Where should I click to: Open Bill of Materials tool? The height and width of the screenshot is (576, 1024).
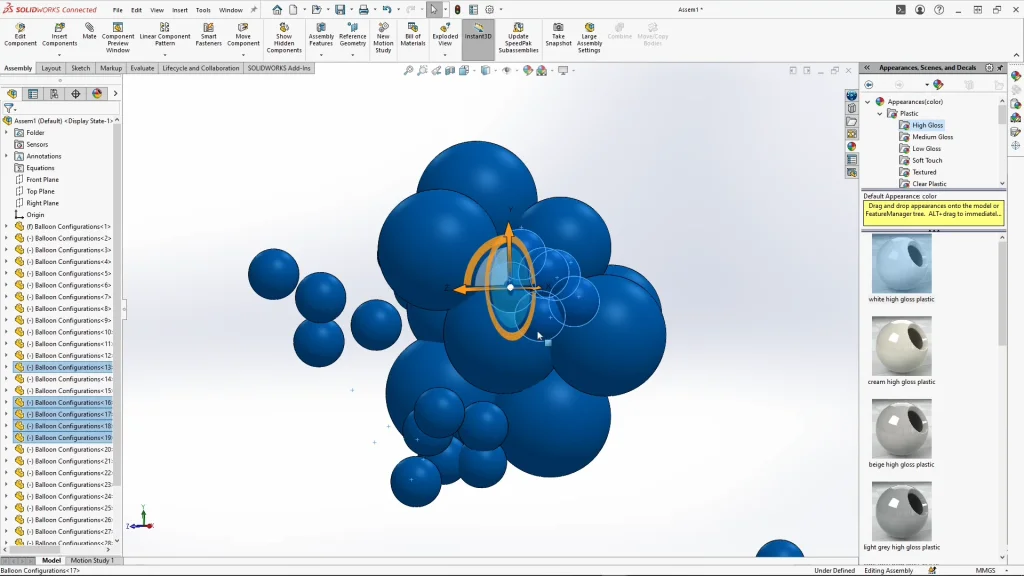point(413,35)
